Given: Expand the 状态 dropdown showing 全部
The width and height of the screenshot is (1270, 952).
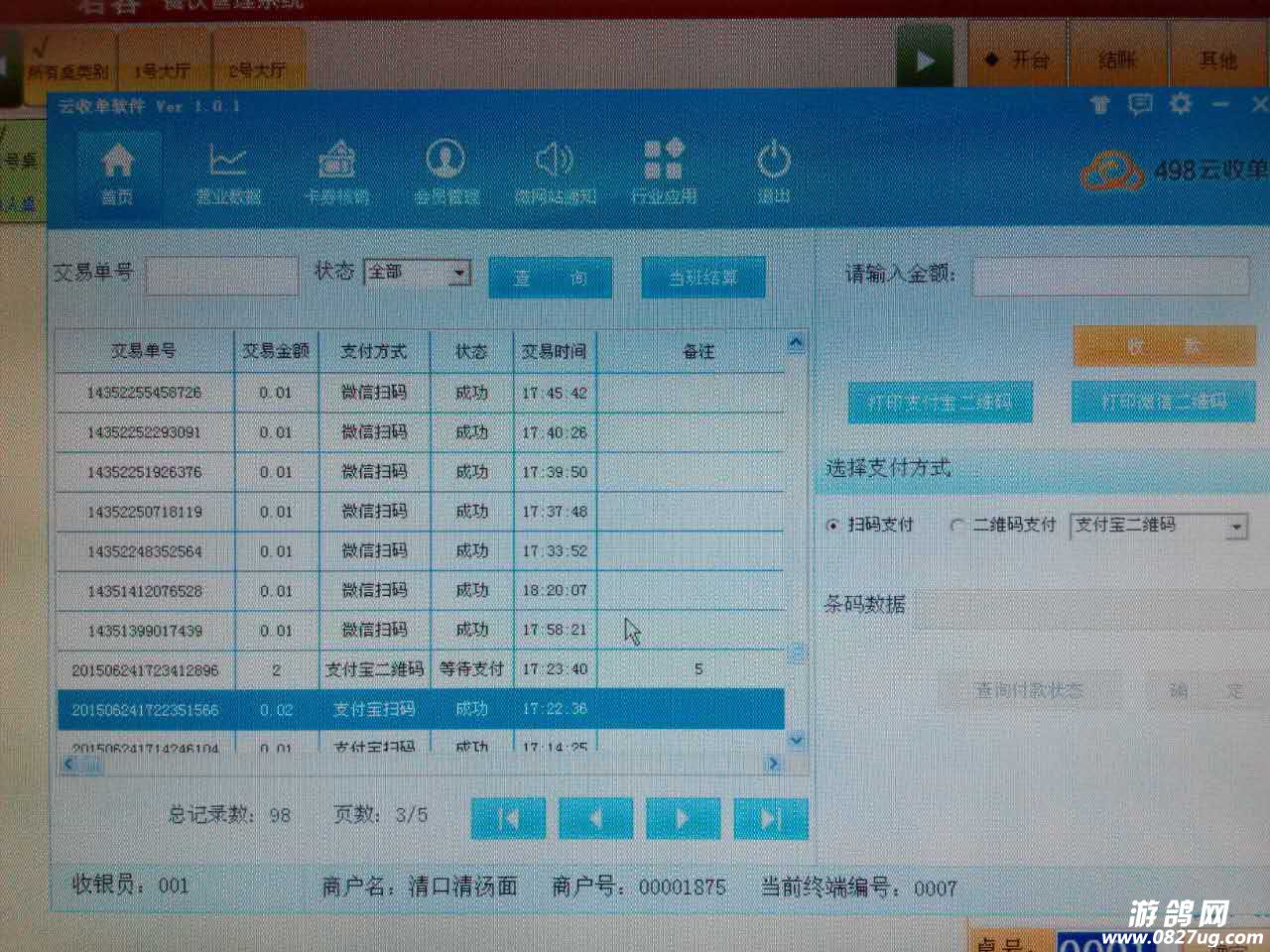Looking at the screenshot, I should (458, 273).
